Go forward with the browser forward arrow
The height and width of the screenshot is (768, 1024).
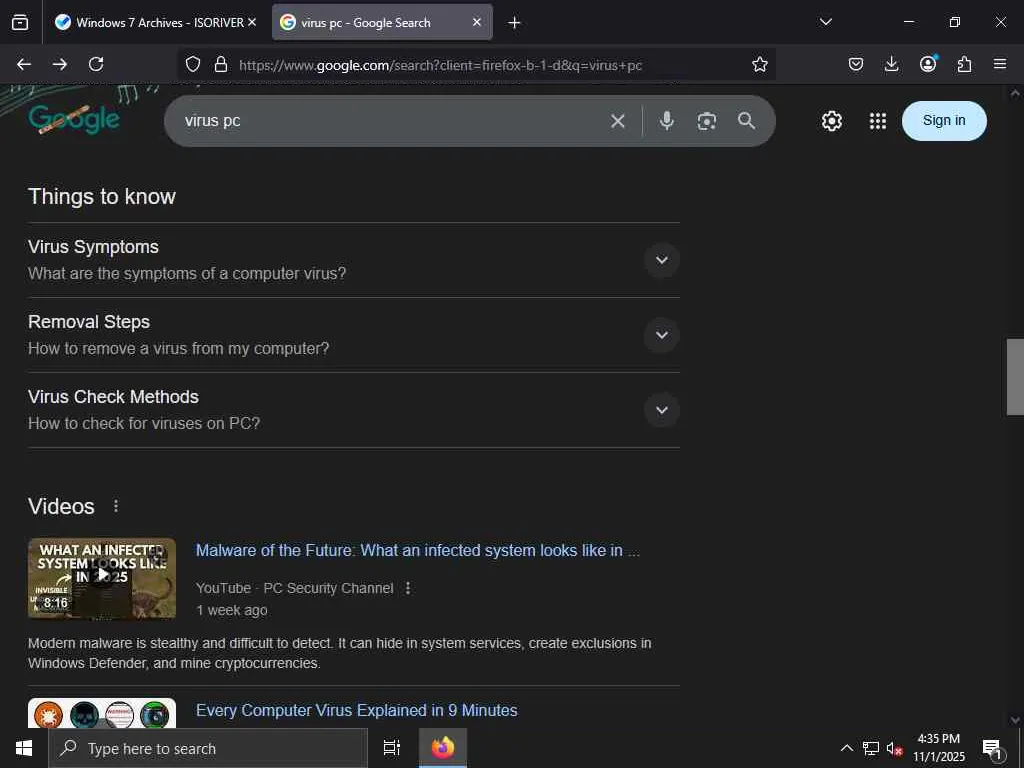pos(60,64)
